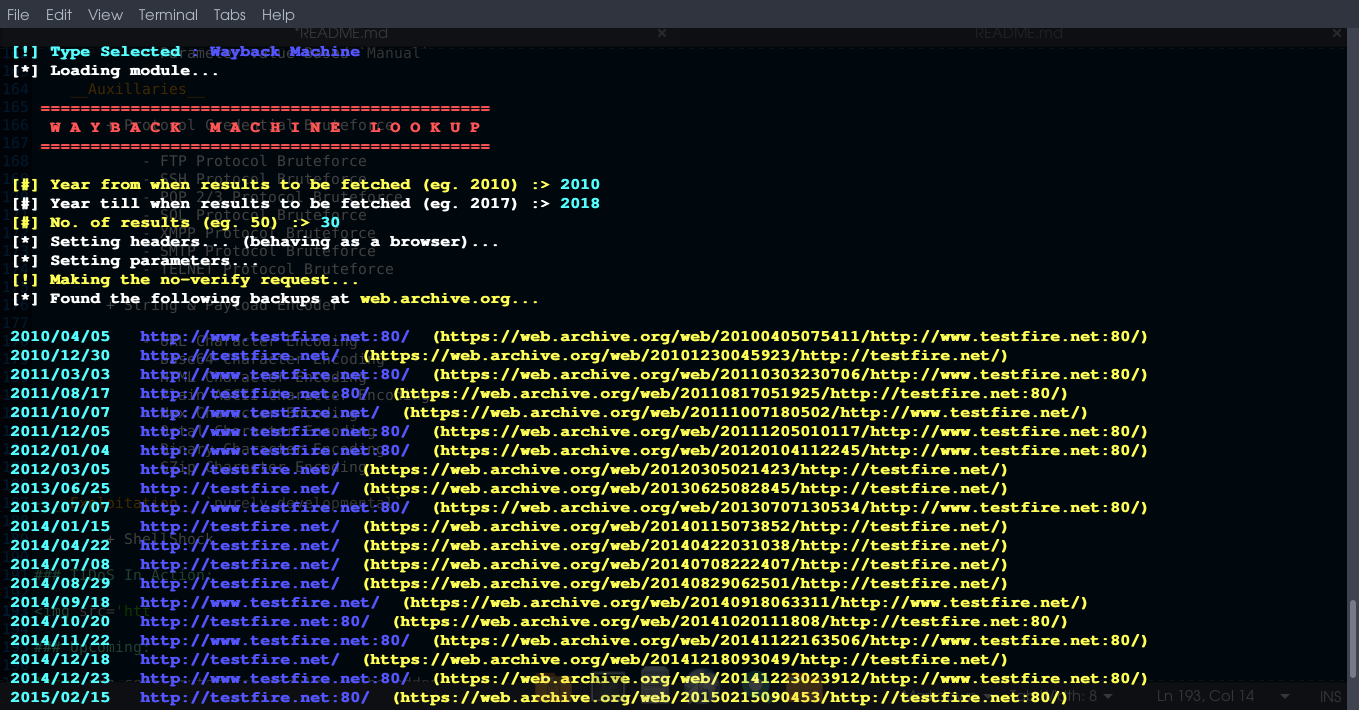This screenshot has width=1359, height=710.
Task: Open the archive link with timestamp 20130707130534
Action: pos(790,508)
